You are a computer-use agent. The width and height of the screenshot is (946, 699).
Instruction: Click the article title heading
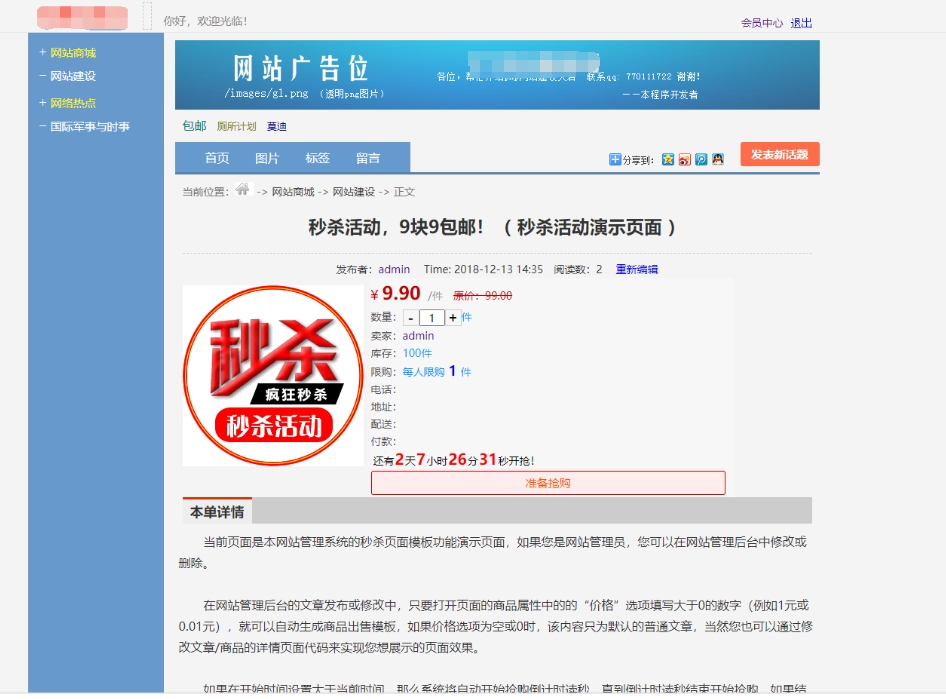click(x=492, y=227)
